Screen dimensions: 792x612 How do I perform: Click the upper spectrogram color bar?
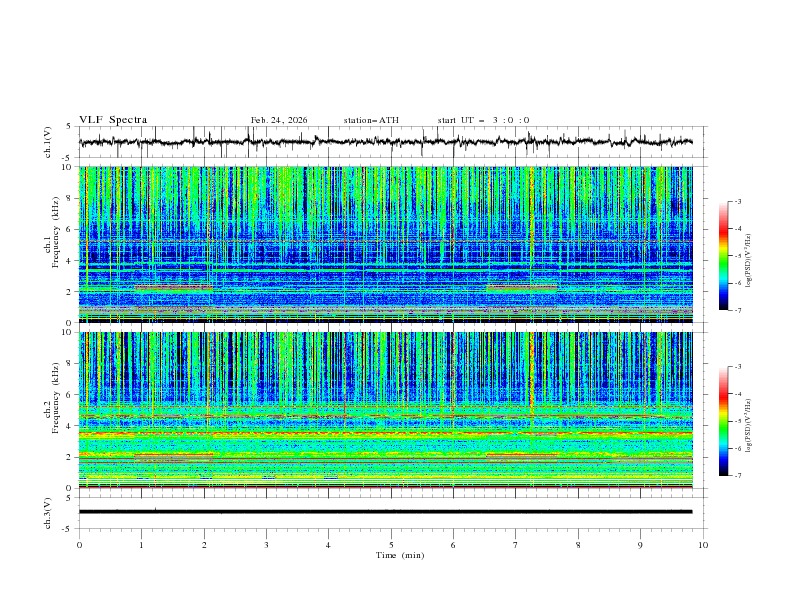click(723, 256)
